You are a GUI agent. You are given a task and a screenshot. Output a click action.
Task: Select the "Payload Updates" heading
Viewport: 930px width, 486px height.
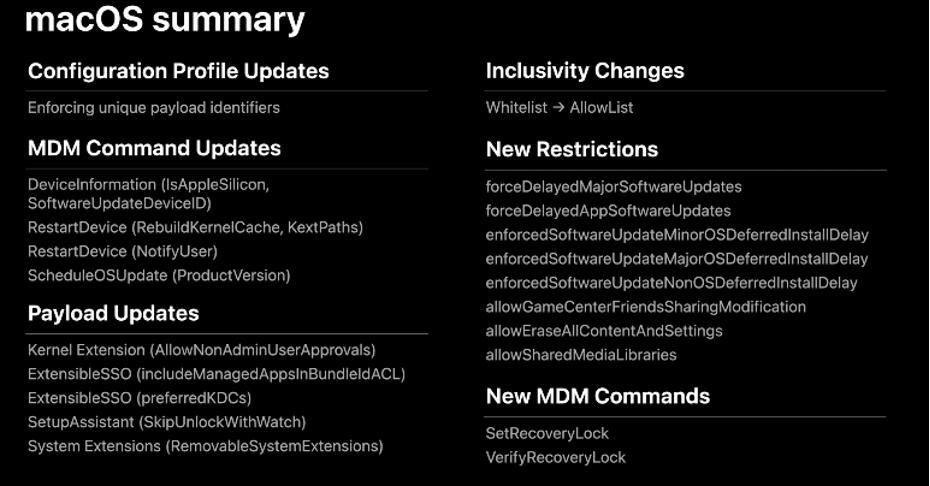(x=113, y=313)
